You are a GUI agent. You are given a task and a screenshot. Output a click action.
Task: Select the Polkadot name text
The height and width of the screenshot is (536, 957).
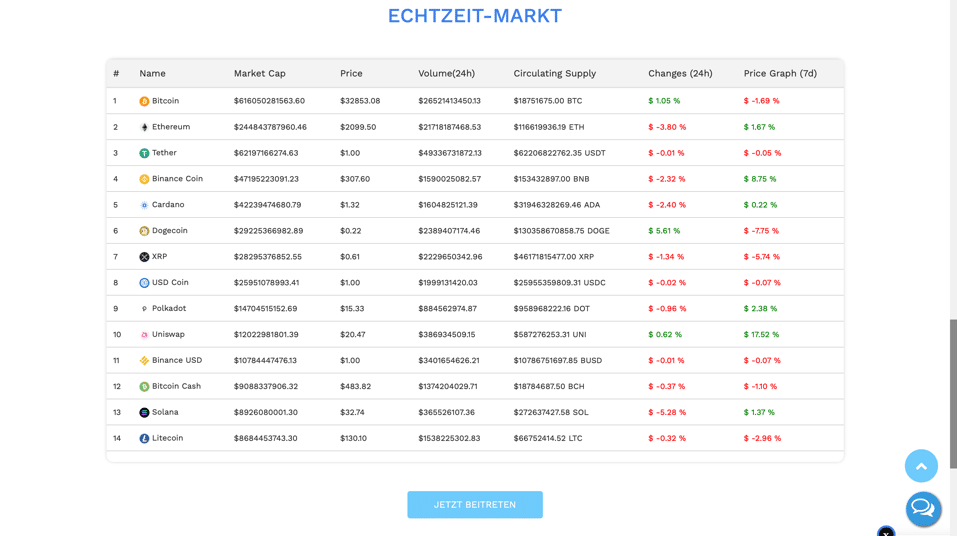169,308
